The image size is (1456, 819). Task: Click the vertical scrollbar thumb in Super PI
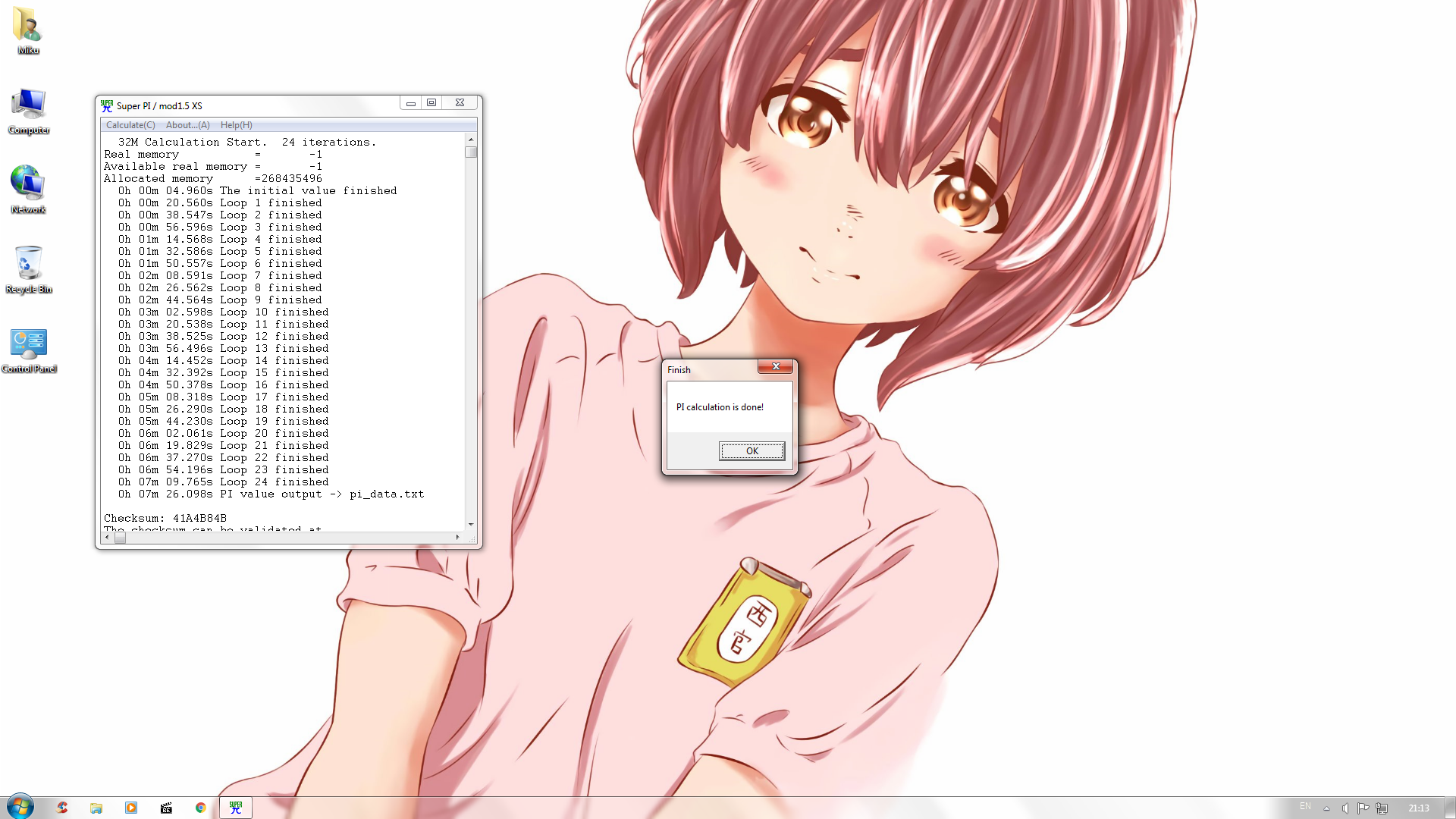point(471,152)
